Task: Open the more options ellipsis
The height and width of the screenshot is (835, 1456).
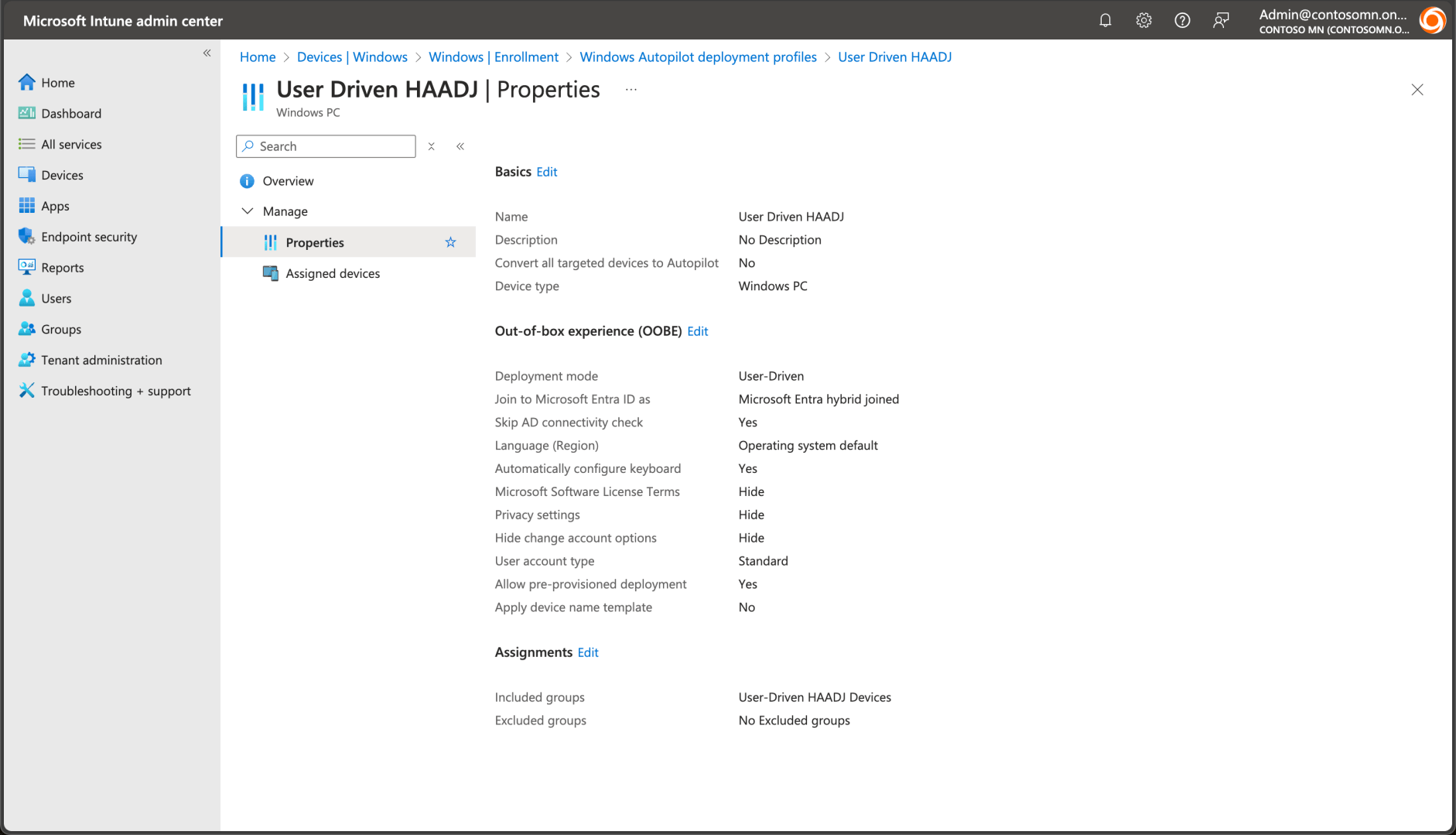Action: click(631, 90)
